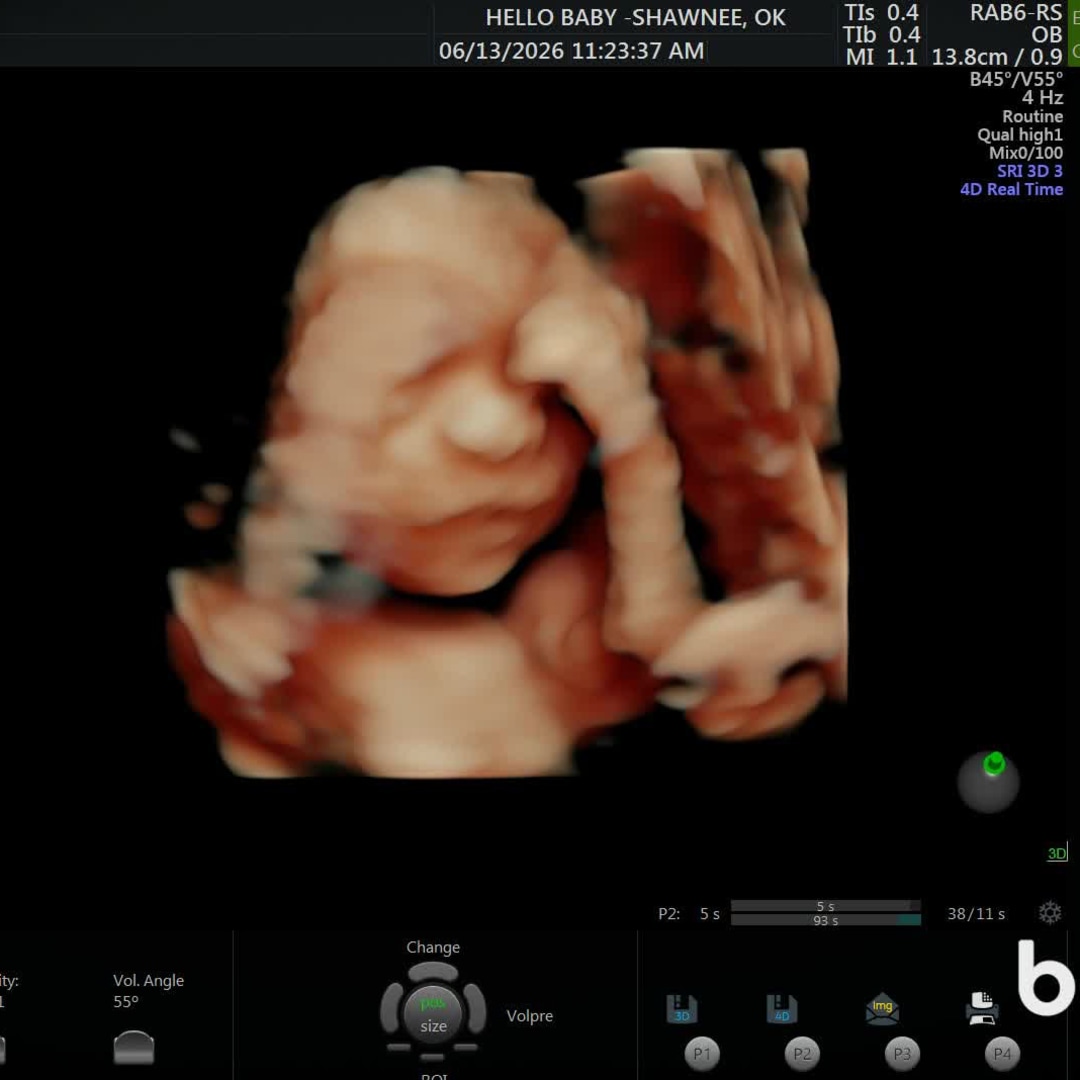Click the printer icon above P4
This screenshot has height=1080, width=1080.
coord(982,1008)
